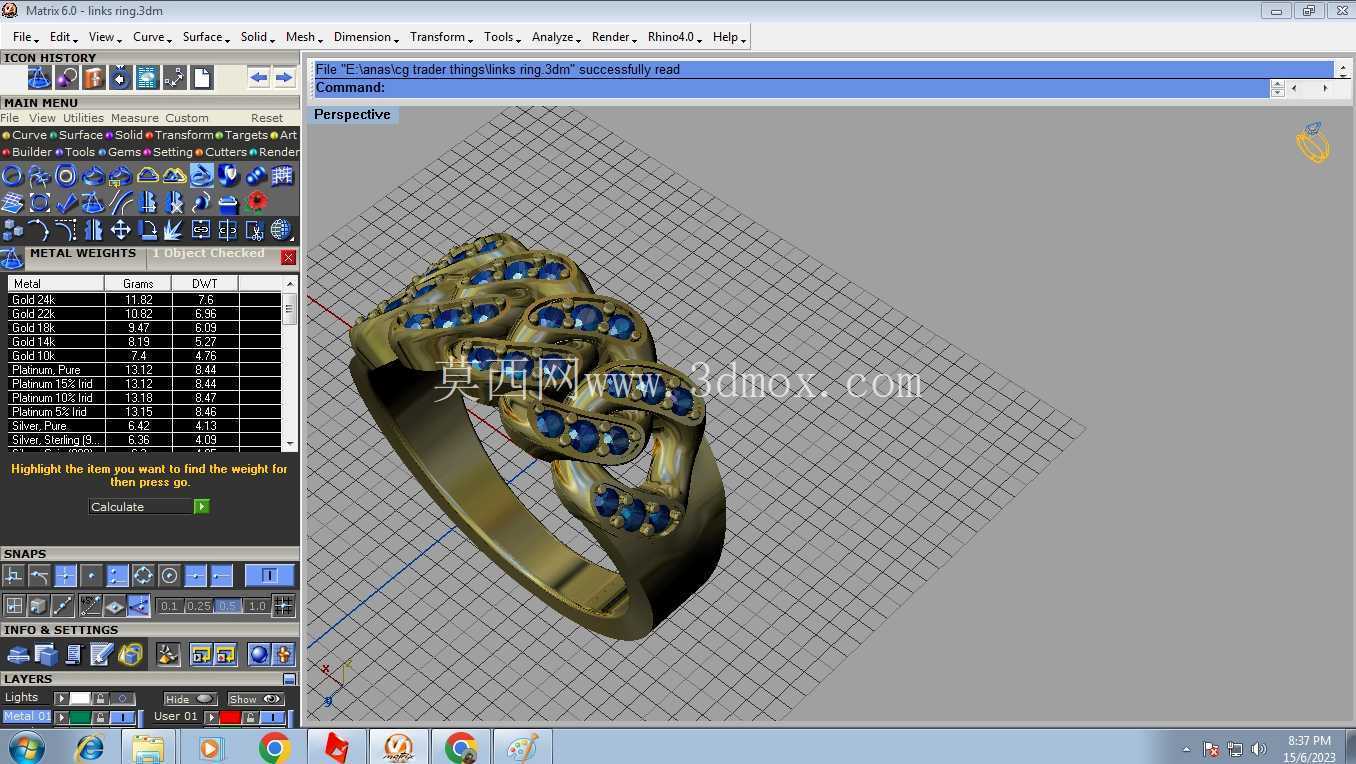Toggle the 45-degree angle snap
This screenshot has width=1356, height=764.
point(90,605)
